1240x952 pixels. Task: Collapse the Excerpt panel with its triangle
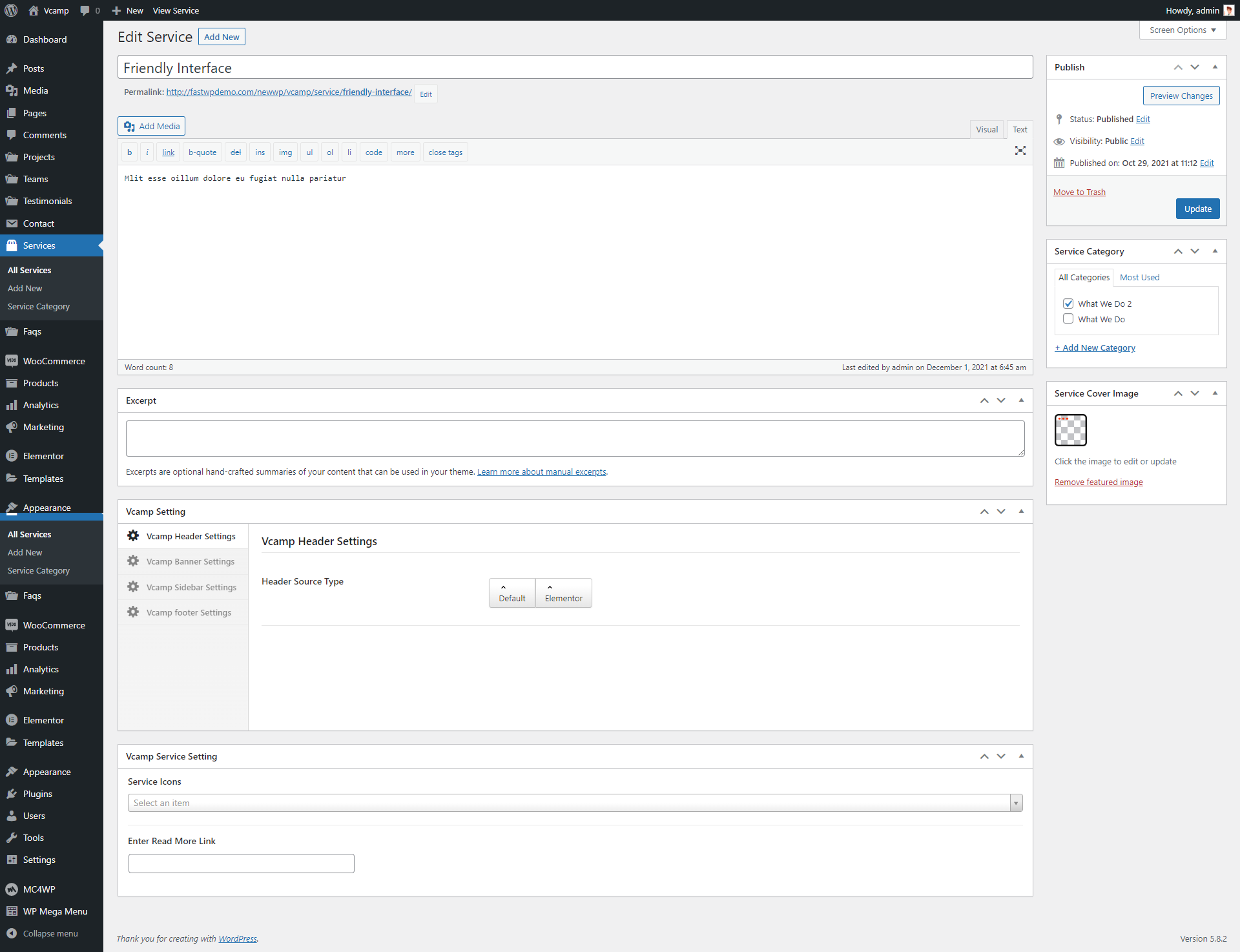(x=1021, y=400)
